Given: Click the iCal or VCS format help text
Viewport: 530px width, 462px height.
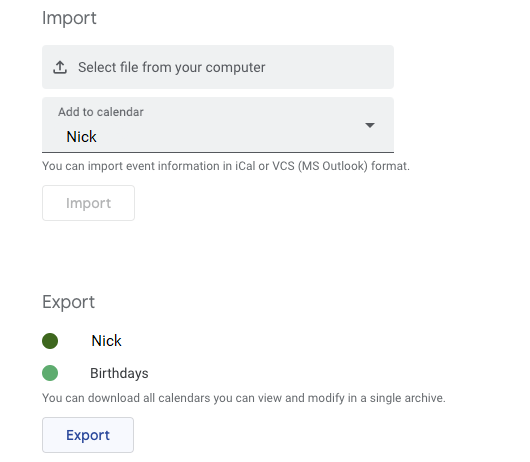Looking at the screenshot, I should (x=226, y=166).
